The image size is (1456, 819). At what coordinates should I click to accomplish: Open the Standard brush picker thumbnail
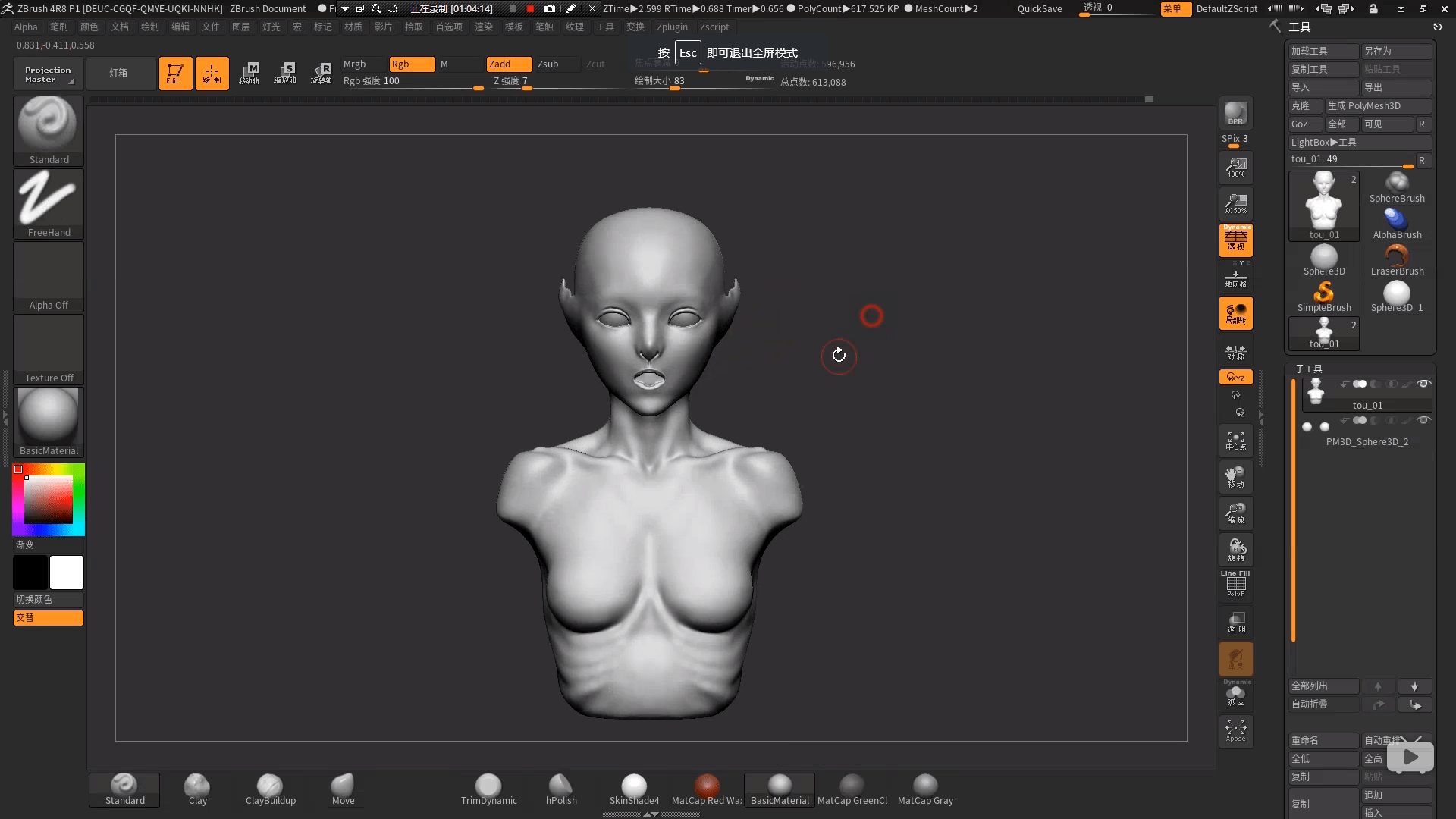(x=49, y=130)
